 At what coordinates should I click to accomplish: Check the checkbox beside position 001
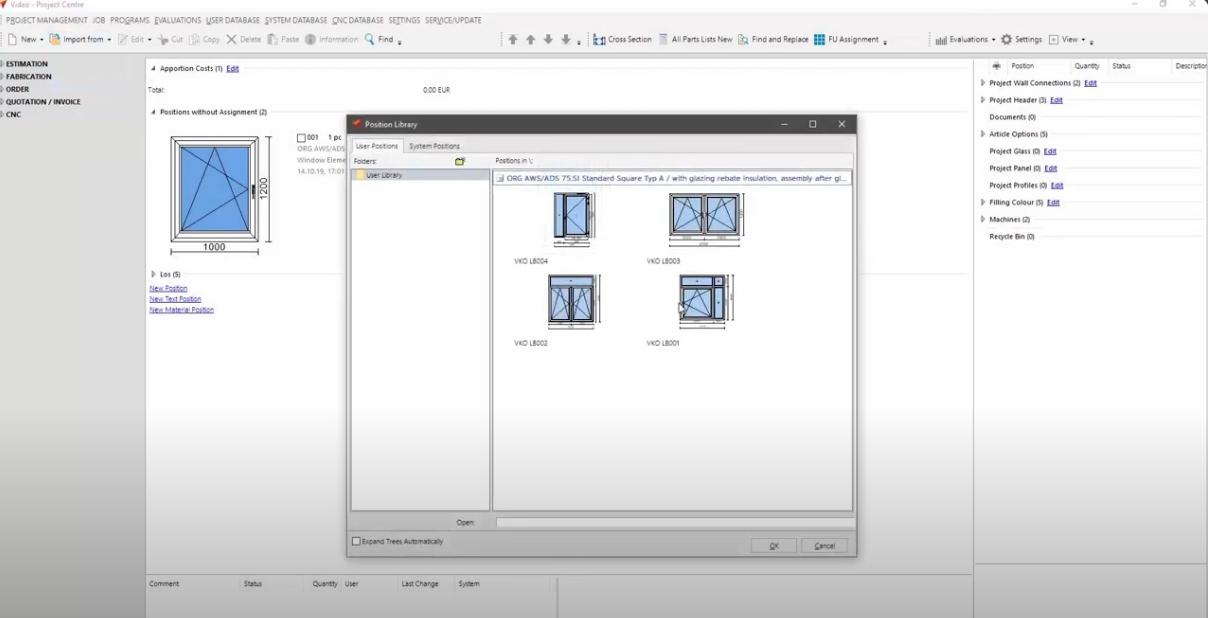[x=301, y=137]
